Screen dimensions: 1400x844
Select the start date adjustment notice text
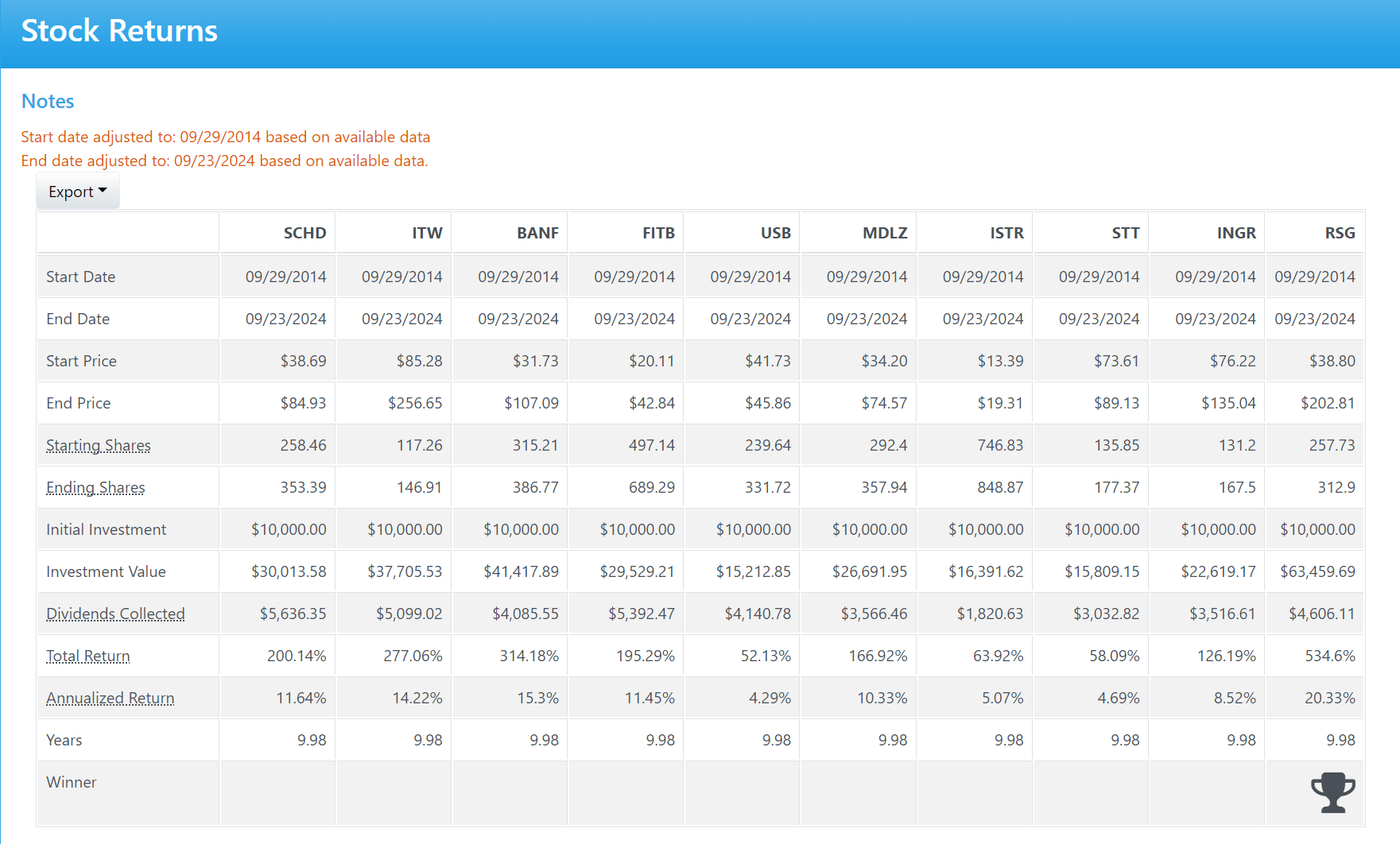click(x=225, y=137)
